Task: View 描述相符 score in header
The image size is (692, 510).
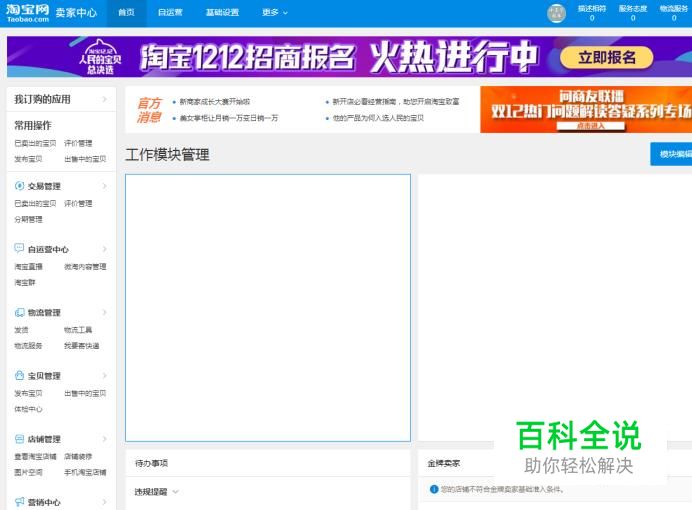Action: click(592, 13)
